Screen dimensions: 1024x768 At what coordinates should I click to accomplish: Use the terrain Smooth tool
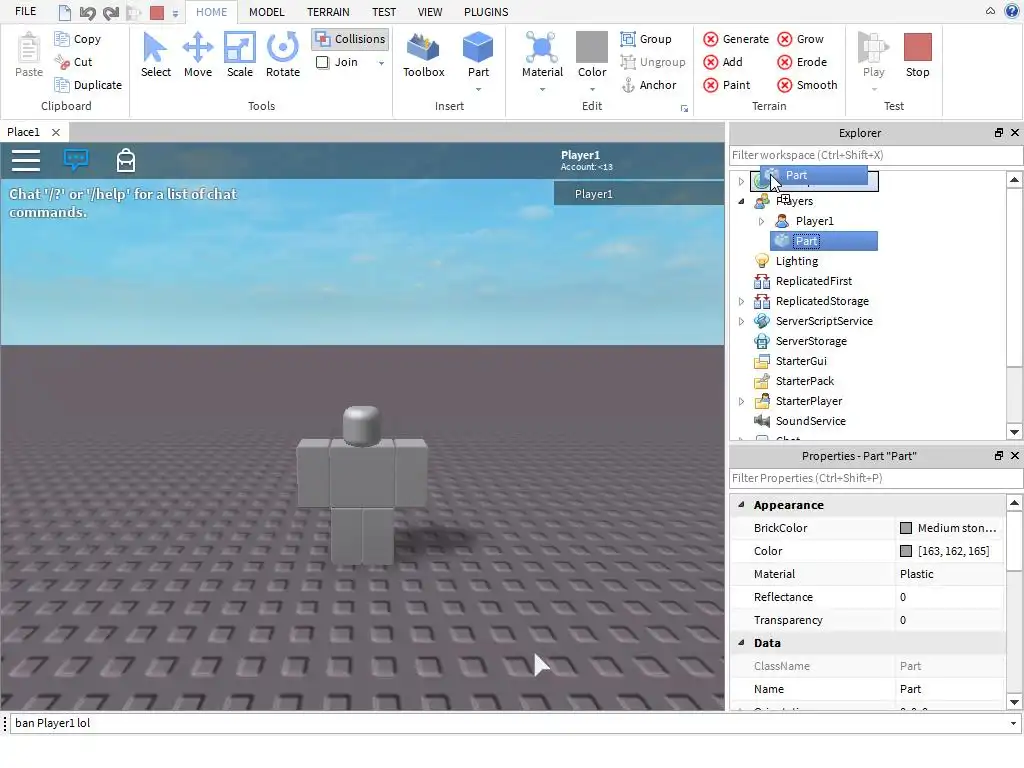pyautogui.click(x=808, y=85)
